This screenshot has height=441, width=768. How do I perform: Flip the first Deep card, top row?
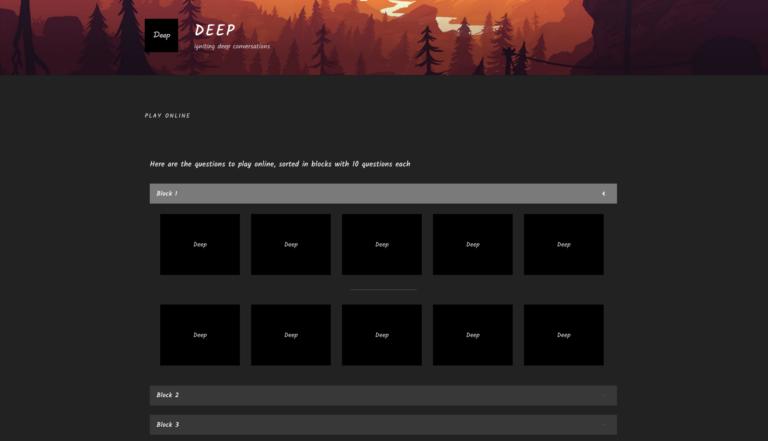click(200, 244)
